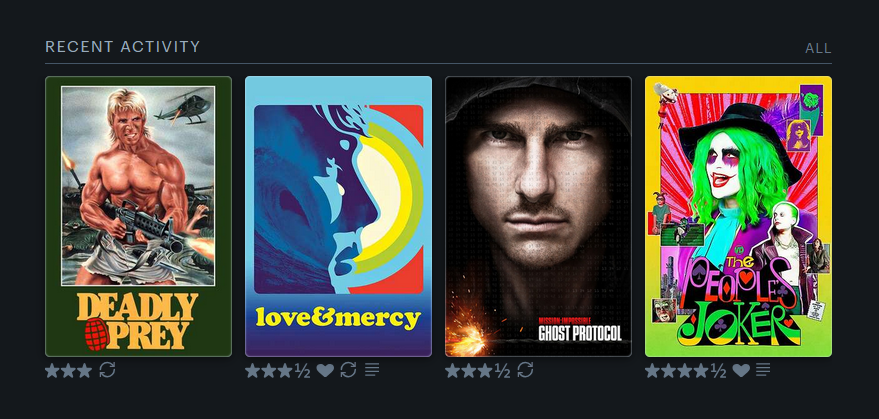Click the rewatch icon under Ghost Protocol
This screenshot has height=419, width=879.
click(x=525, y=370)
